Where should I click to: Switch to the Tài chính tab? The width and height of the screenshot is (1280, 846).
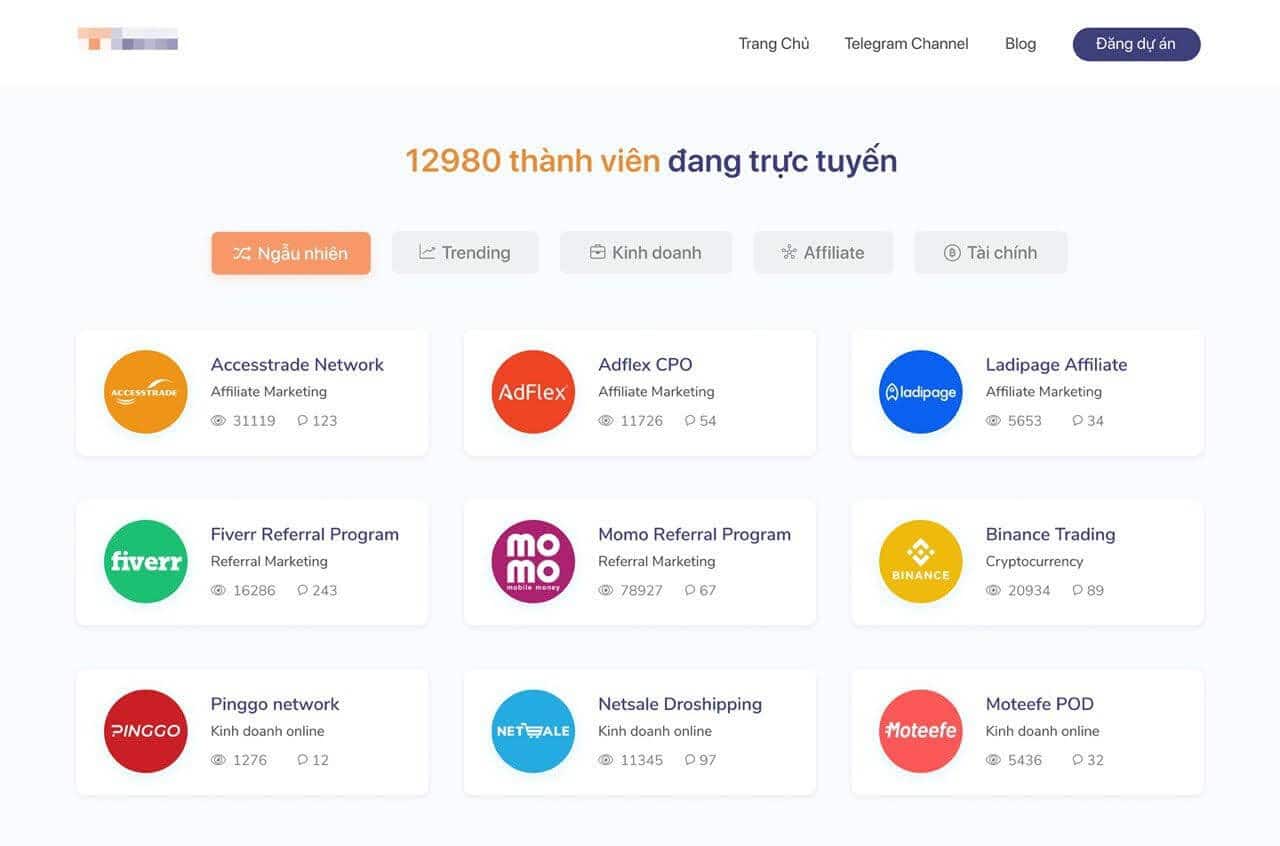click(991, 253)
